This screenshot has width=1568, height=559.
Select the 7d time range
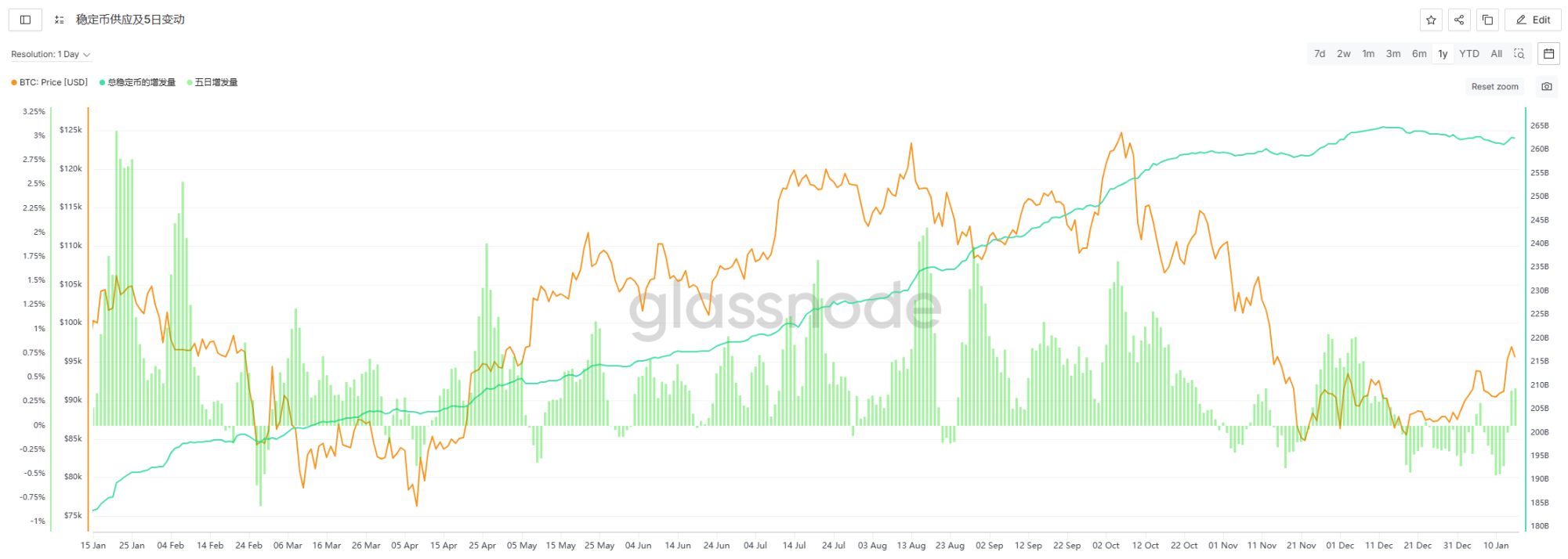(1320, 53)
